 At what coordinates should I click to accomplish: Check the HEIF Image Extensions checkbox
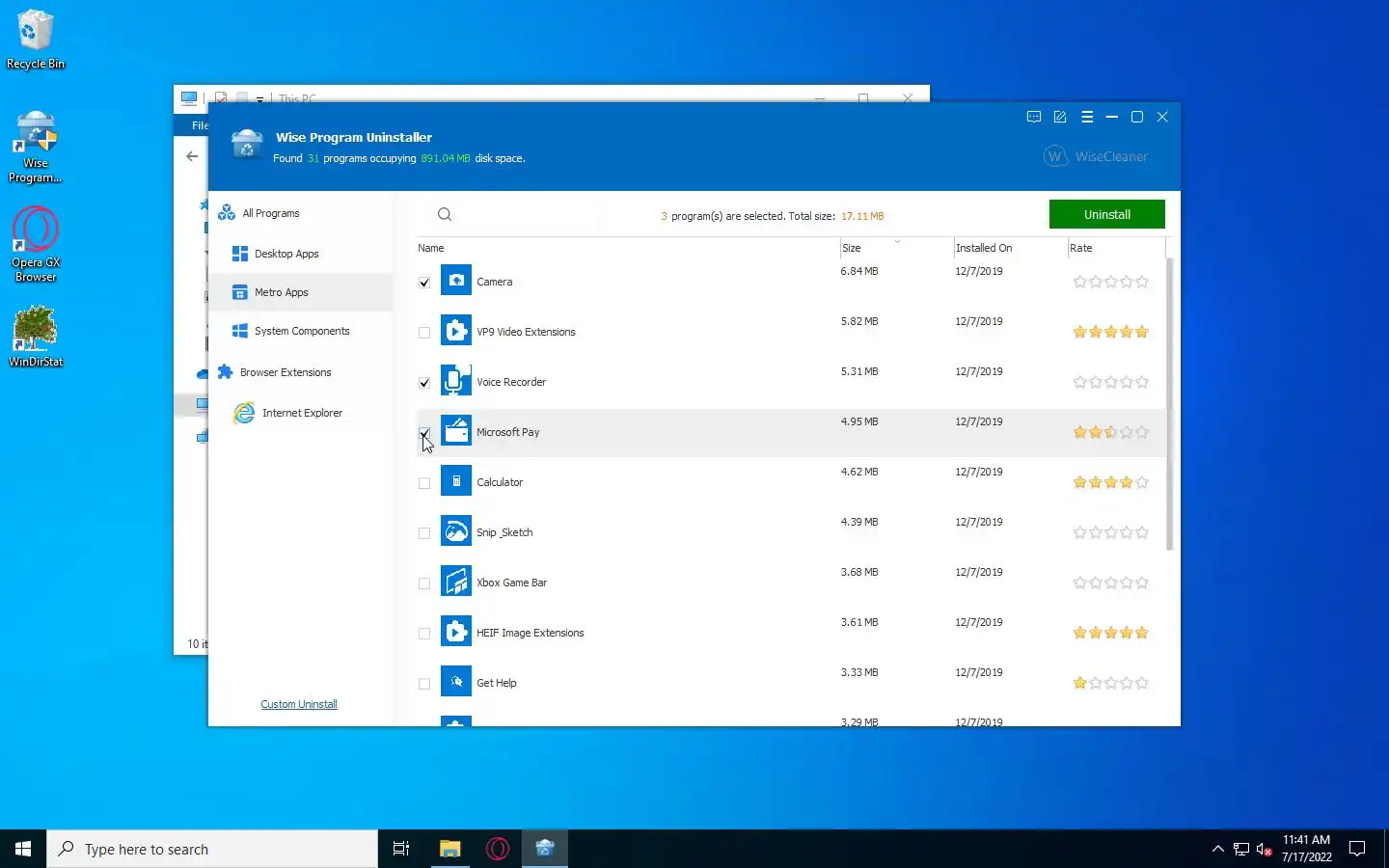pyautogui.click(x=424, y=634)
